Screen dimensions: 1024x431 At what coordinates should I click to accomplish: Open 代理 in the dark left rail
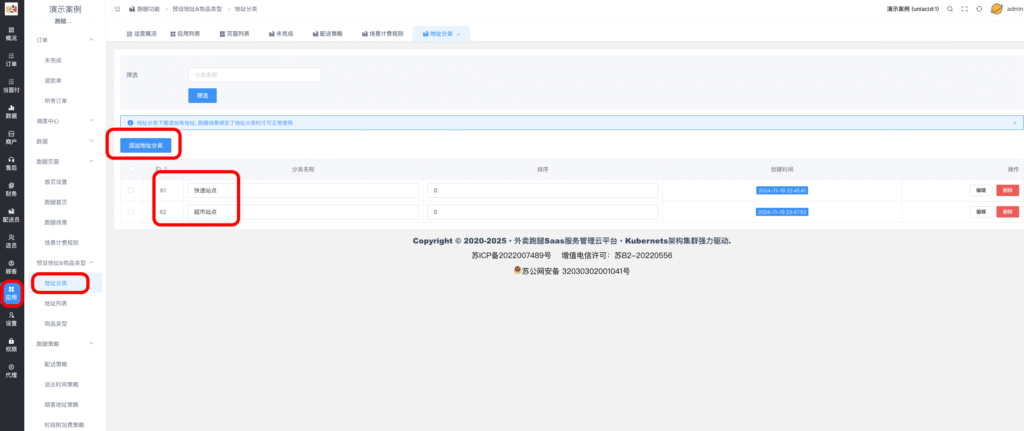pyautogui.click(x=11, y=370)
